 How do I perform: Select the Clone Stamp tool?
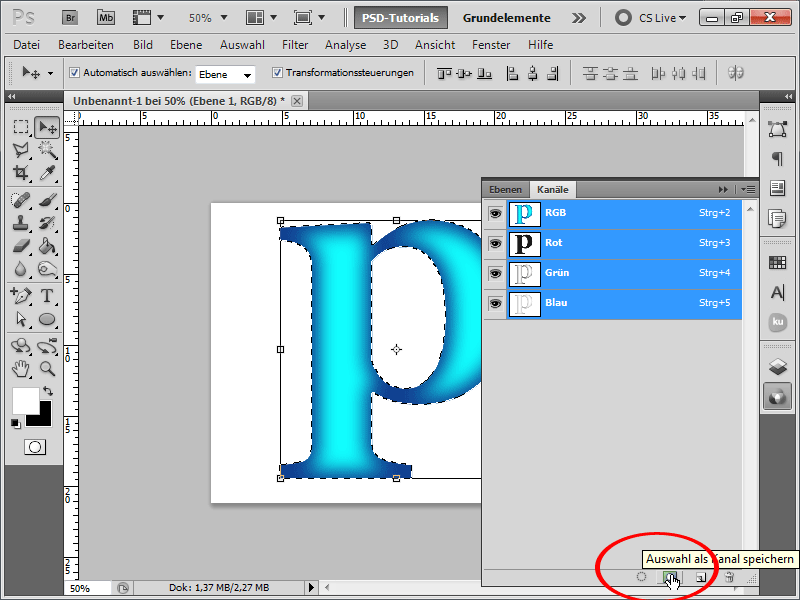click(20, 223)
